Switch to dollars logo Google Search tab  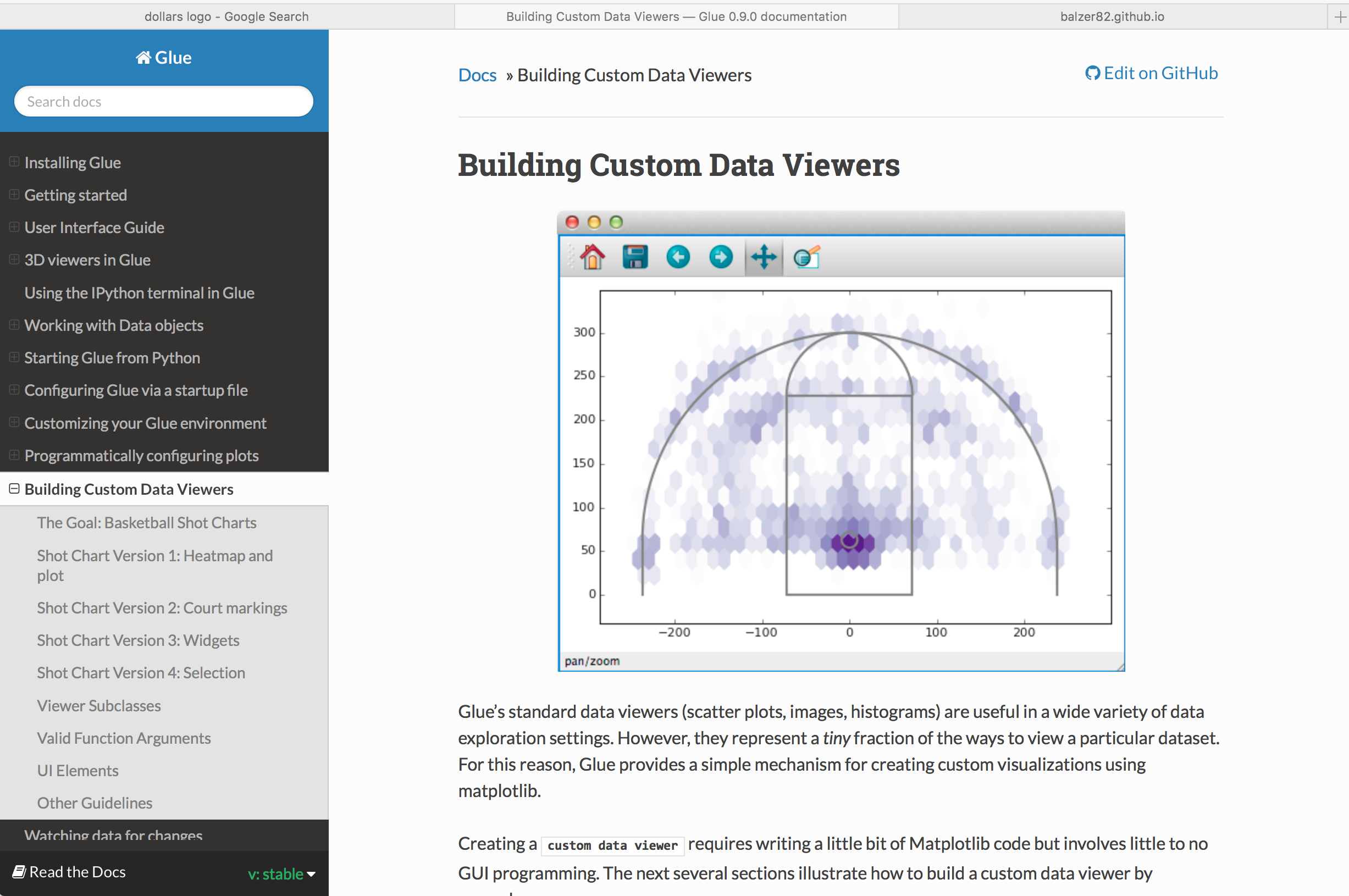tap(226, 16)
